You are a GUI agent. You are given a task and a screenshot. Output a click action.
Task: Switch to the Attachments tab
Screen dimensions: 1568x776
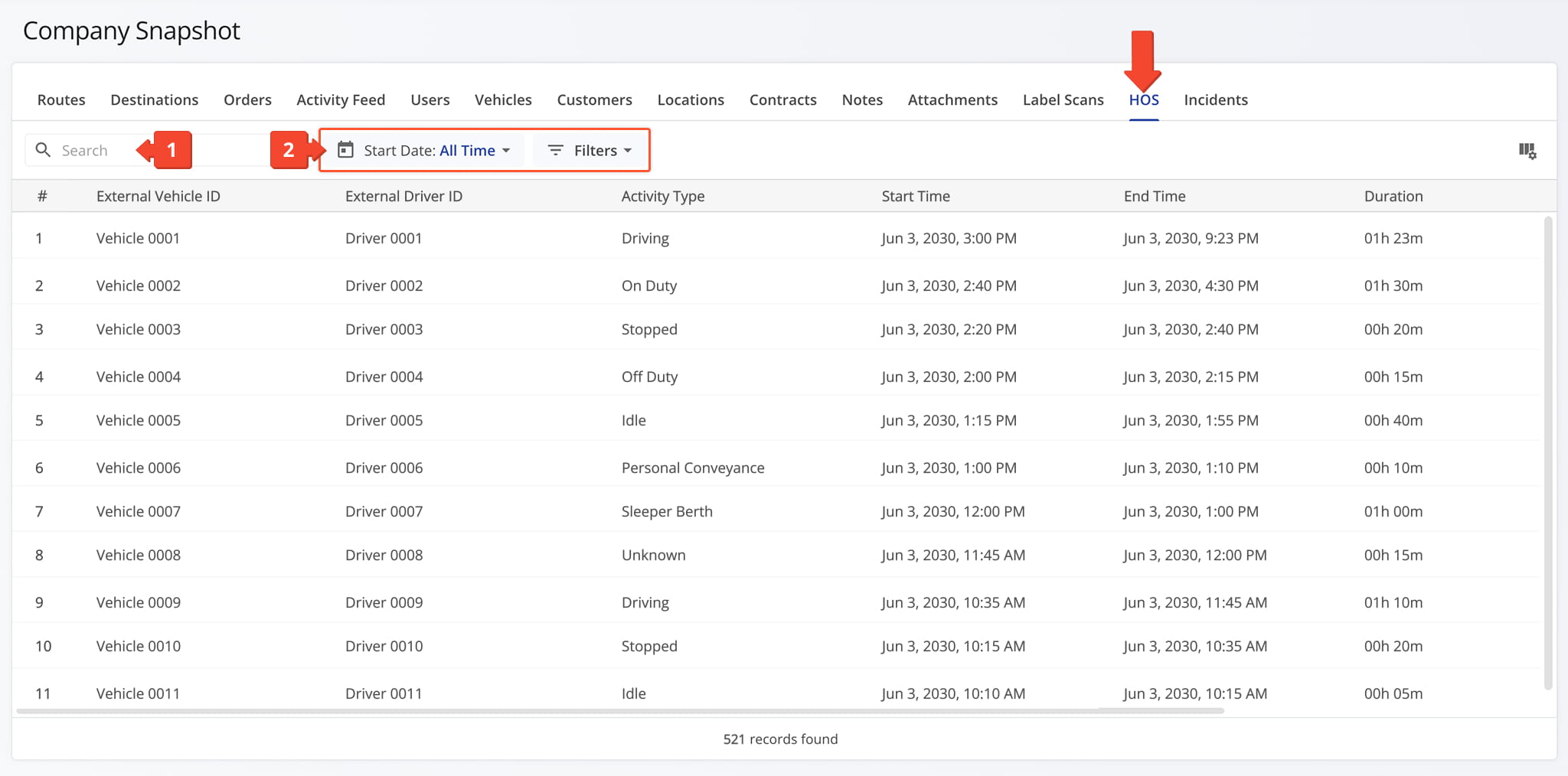[x=952, y=99]
